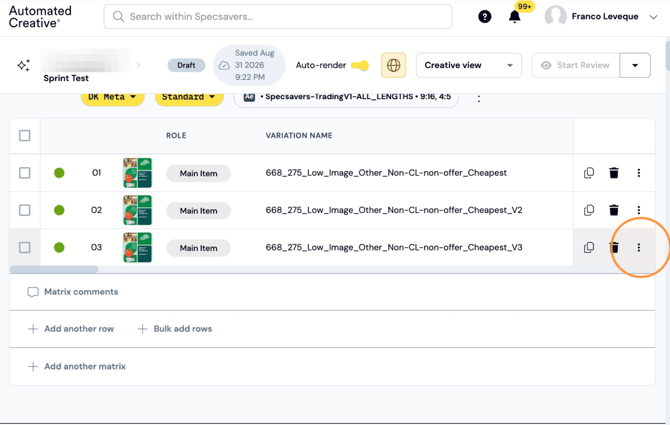
Task: Open the Creative view dropdown
Action: pos(469,65)
